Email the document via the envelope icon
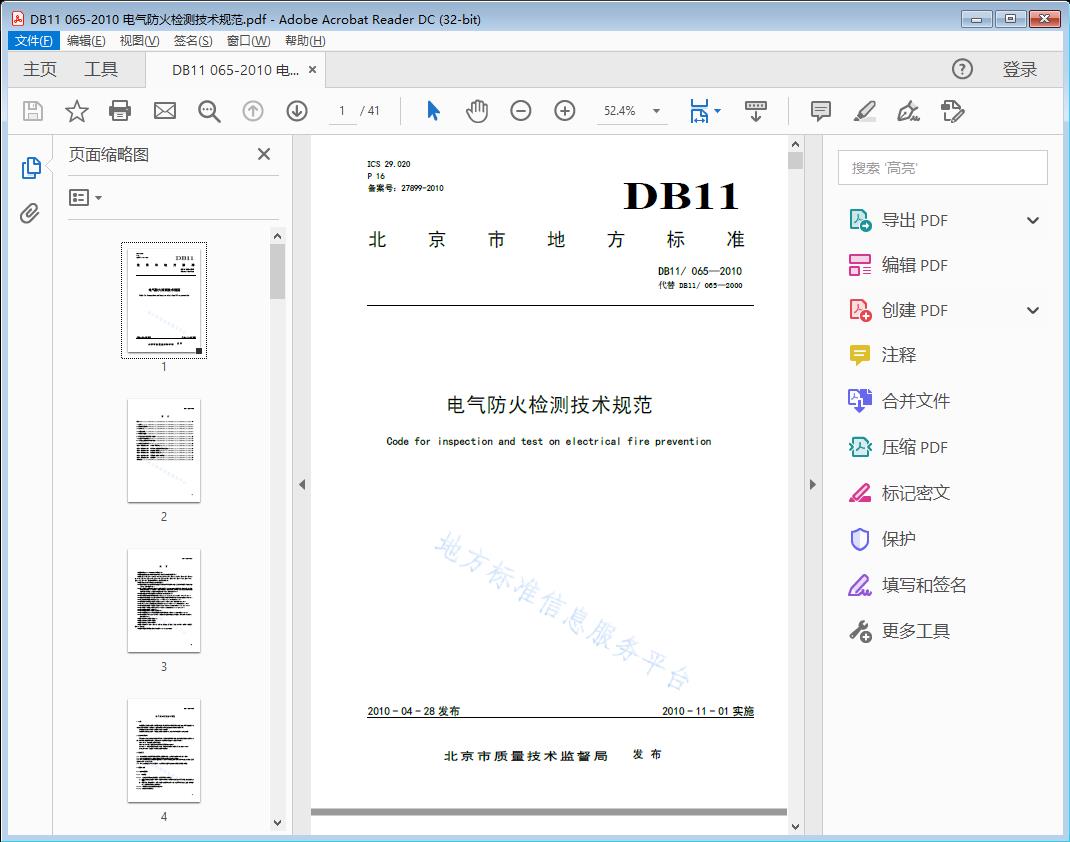Screen dimensions: 1070x842 164,111
